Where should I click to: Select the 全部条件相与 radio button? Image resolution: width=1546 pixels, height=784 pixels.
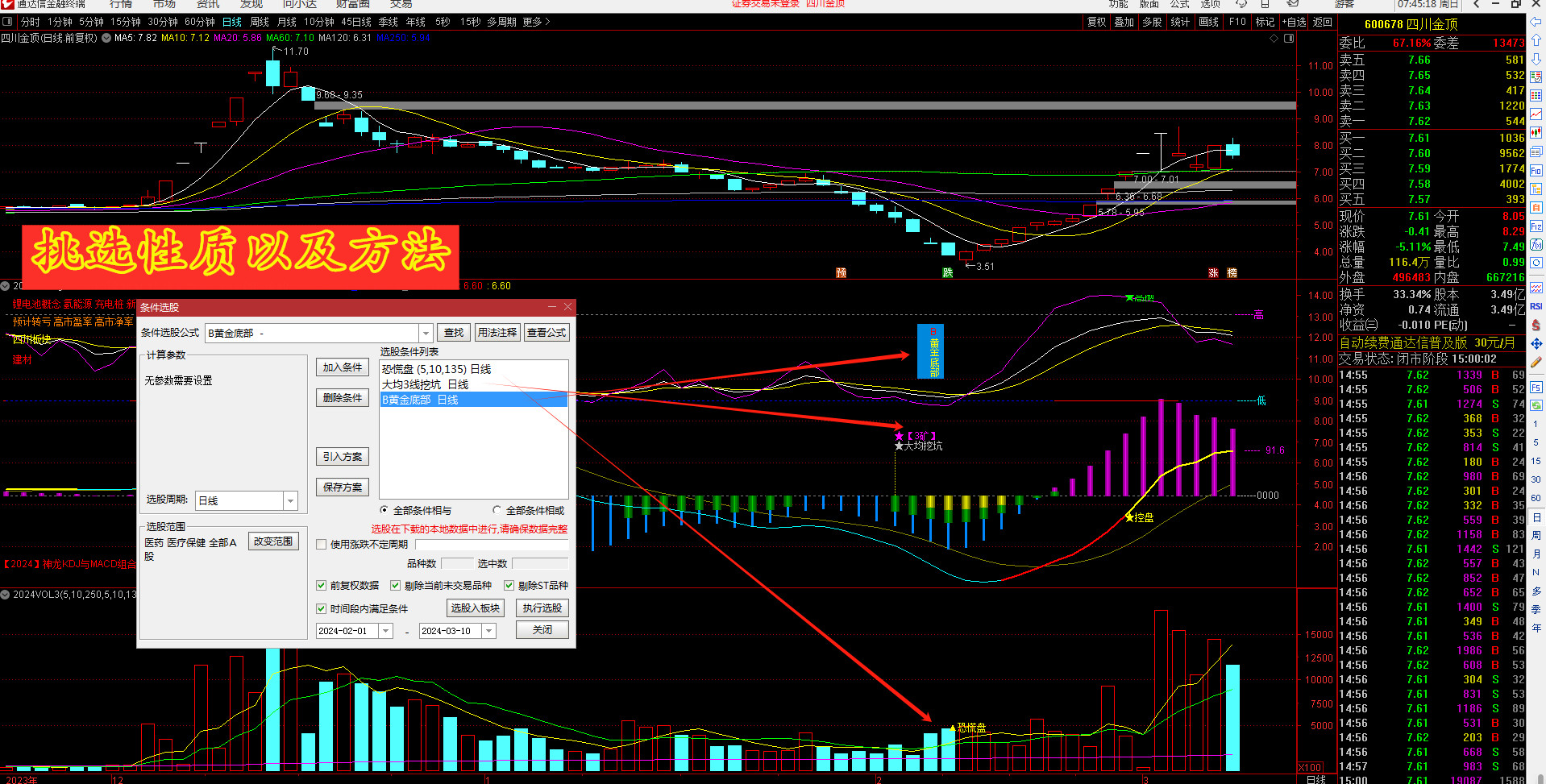[x=384, y=511]
